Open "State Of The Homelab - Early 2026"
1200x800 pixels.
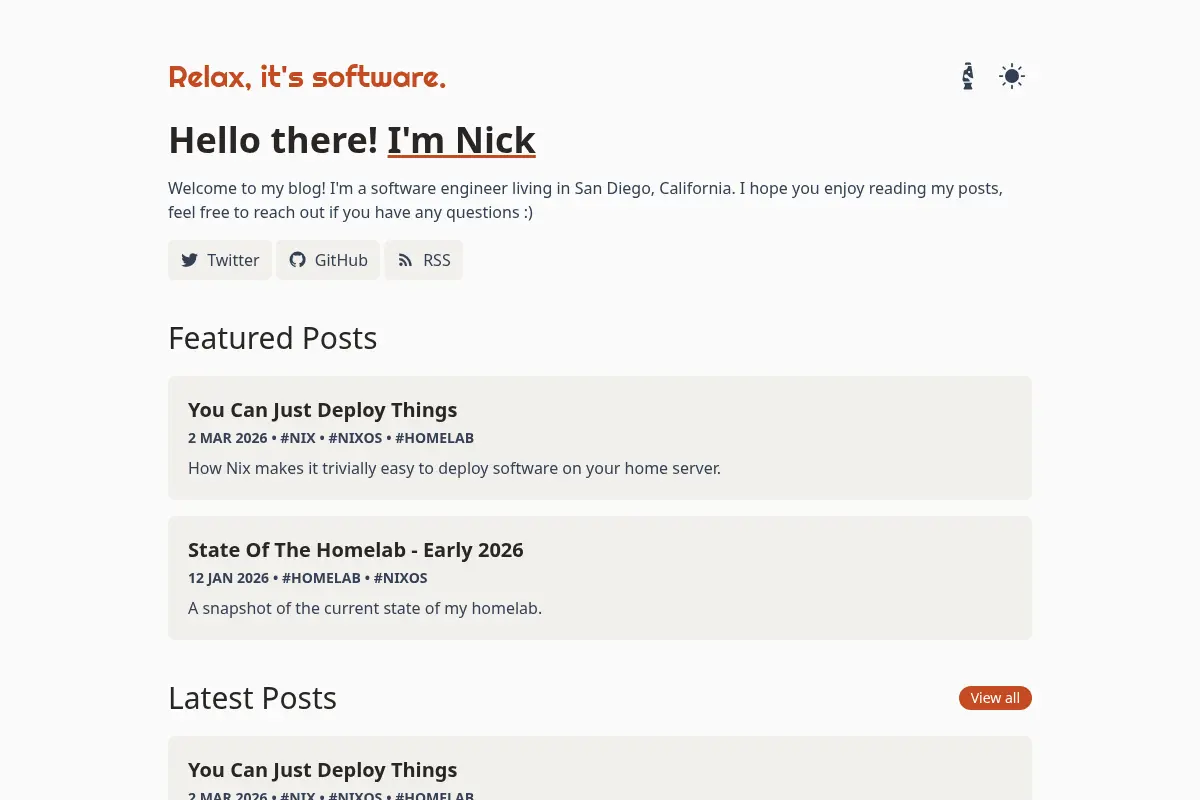[356, 550]
